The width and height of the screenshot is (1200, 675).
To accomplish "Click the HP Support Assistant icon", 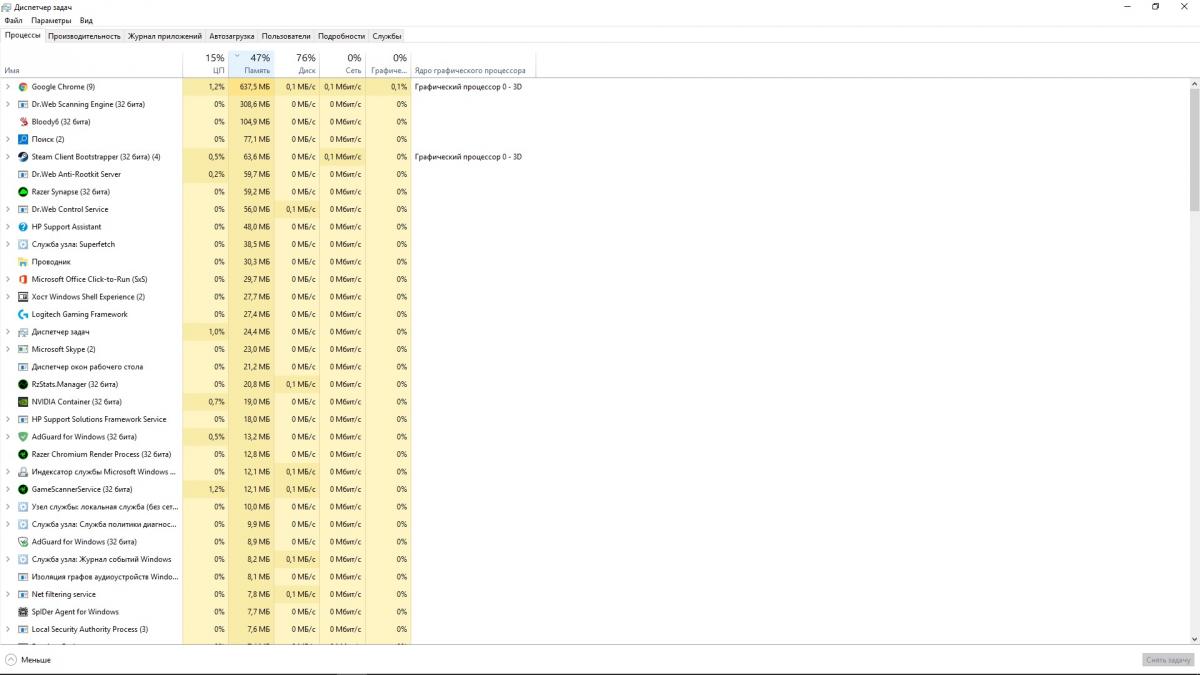I will coord(23,227).
